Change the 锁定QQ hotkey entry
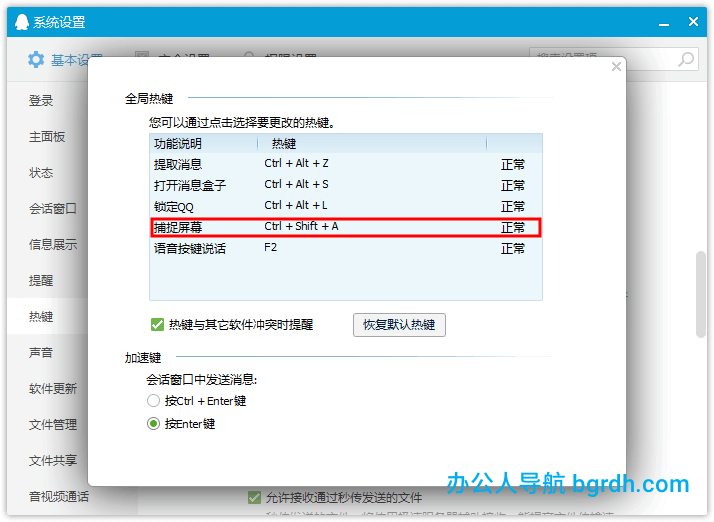Viewport: 714px width, 522px height. click(x=345, y=206)
